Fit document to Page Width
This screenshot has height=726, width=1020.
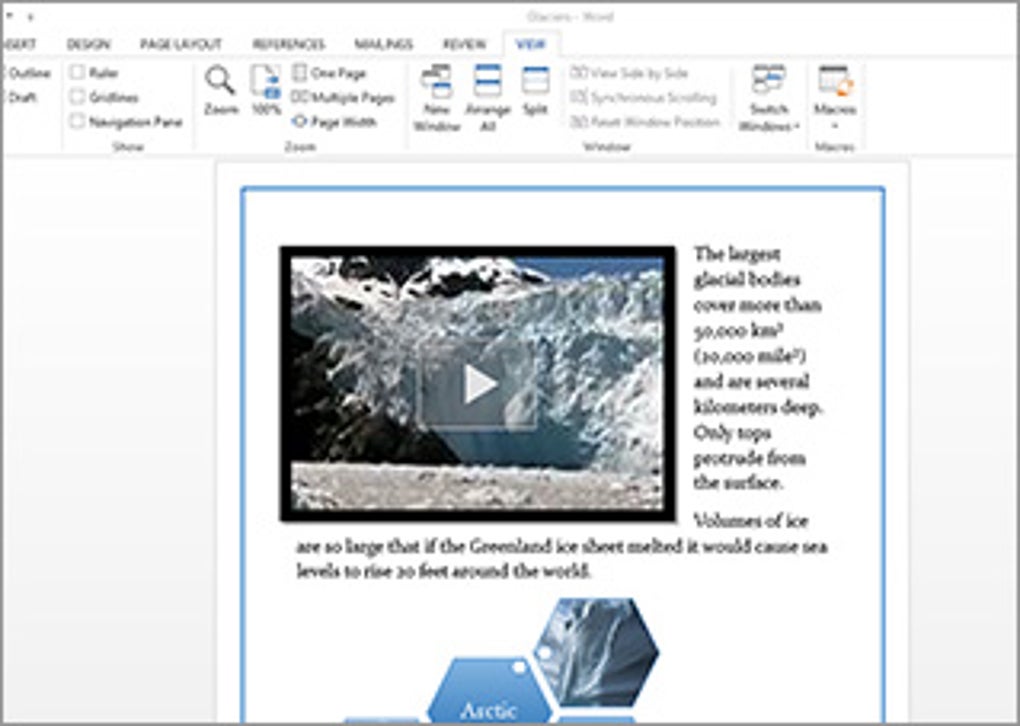[334, 122]
